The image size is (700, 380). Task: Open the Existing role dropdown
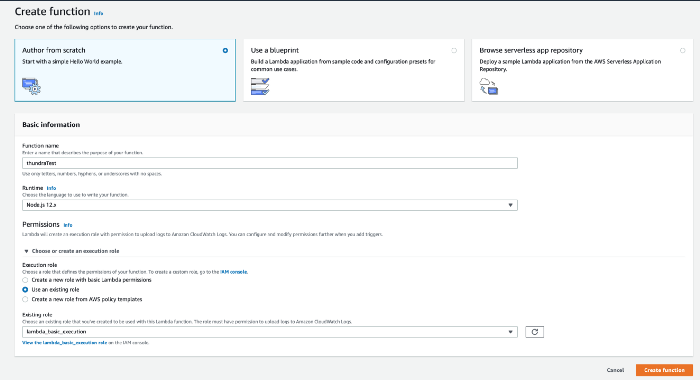click(270, 332)
